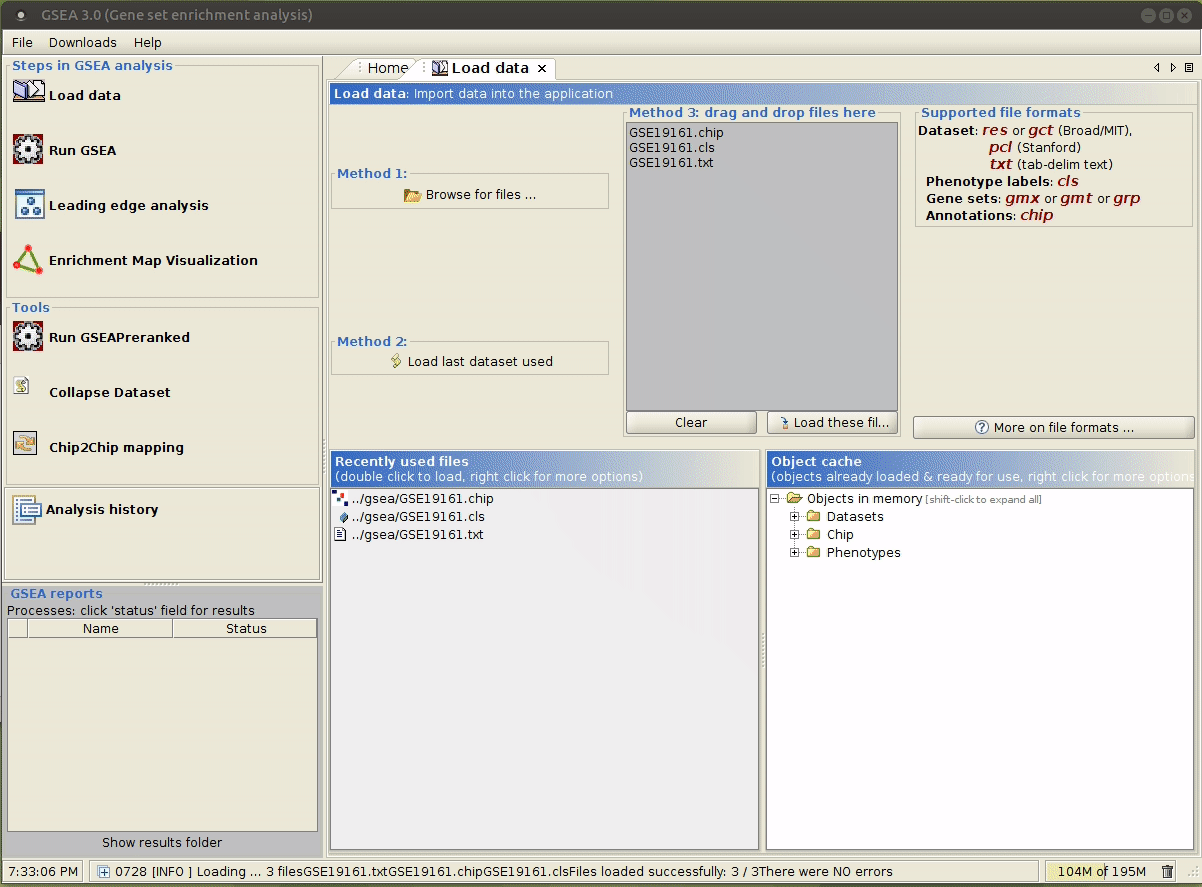
Task: Open Run GSEA gear icon
Action: click(x=28, y=149)
